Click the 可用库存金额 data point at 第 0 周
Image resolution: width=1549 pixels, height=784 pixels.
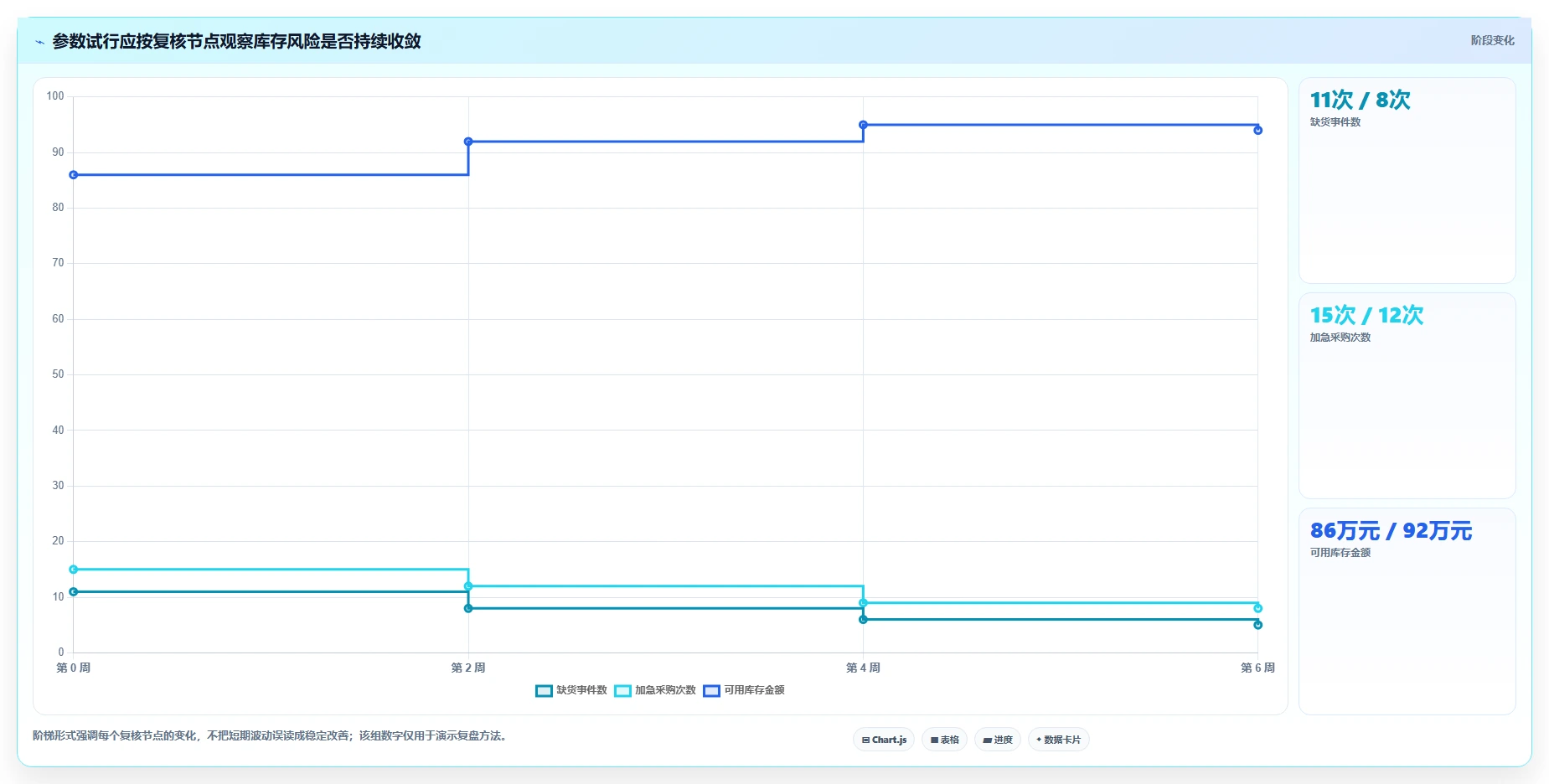pos(74,175)
